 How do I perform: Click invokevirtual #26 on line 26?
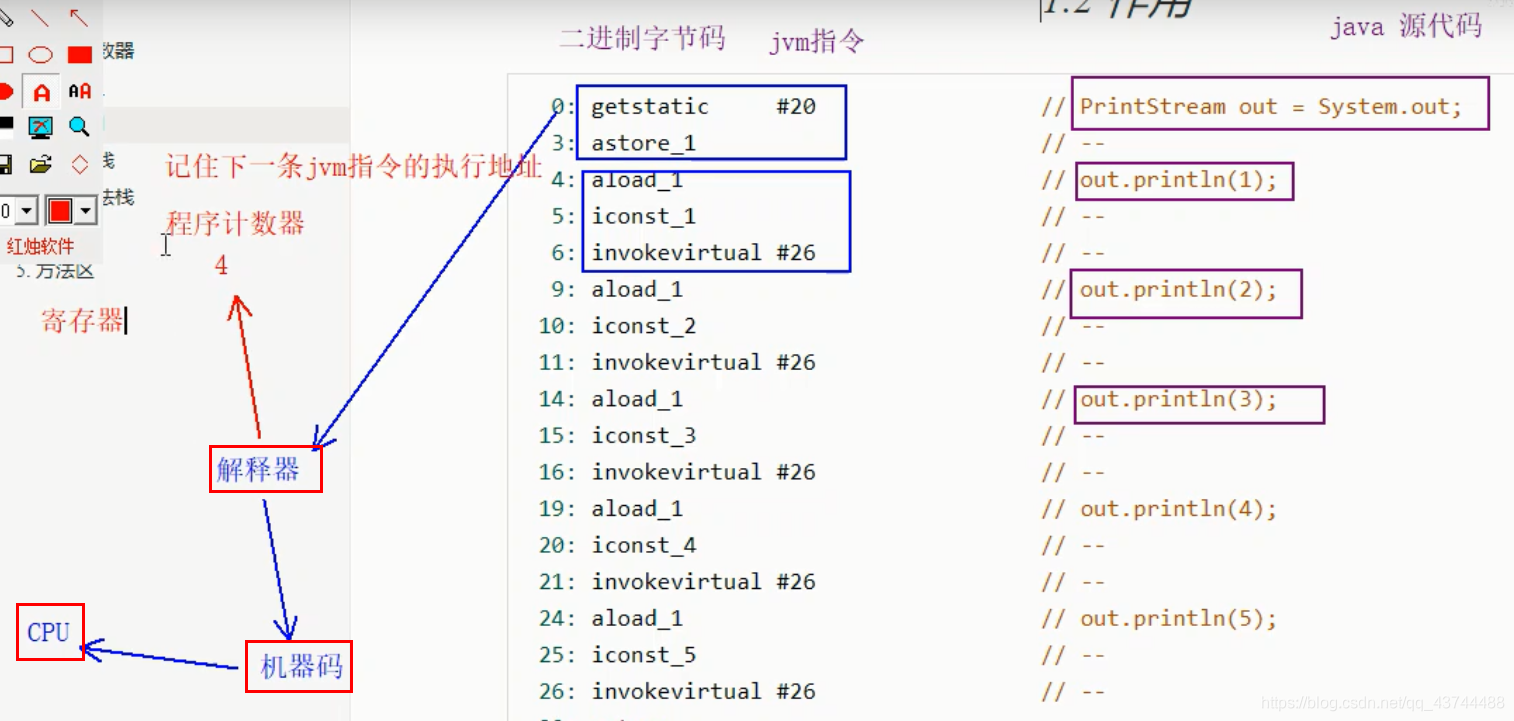click(704, 691)
